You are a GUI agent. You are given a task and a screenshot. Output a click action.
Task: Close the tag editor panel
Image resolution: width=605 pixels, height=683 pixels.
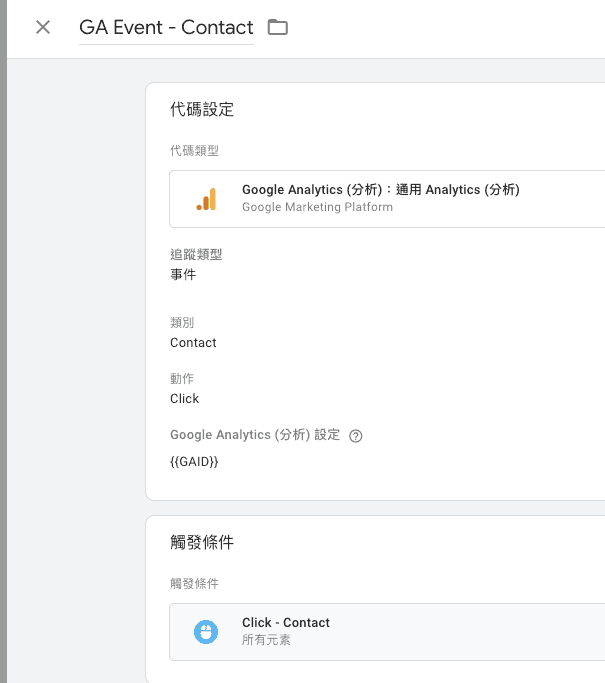[x=43, y=27]
